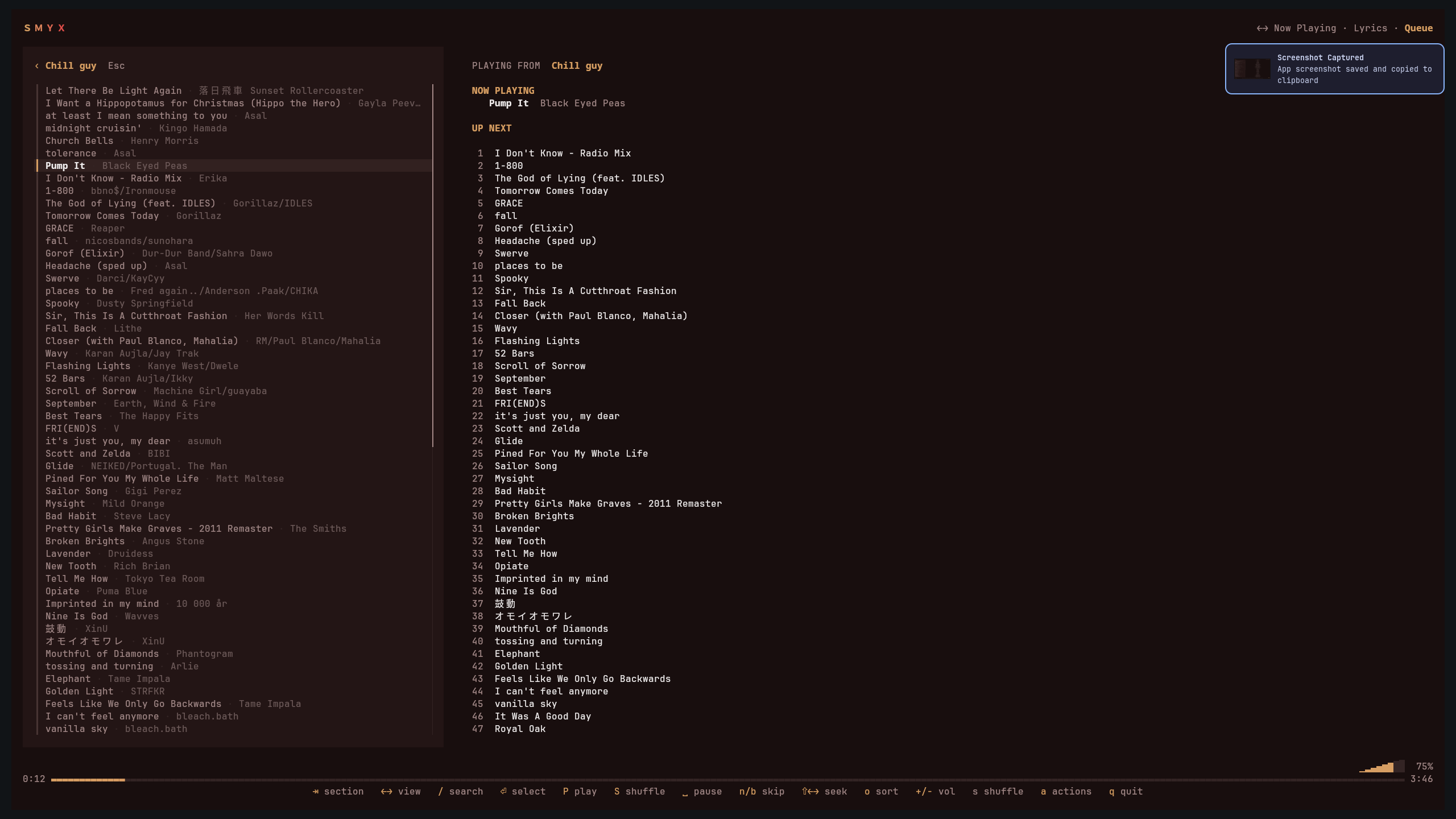Image resolution: width=1456 pixels, height=819 pixels.
Task: Click queue item 29 Pretty Girls Make Graves
Action: [608, 504]
